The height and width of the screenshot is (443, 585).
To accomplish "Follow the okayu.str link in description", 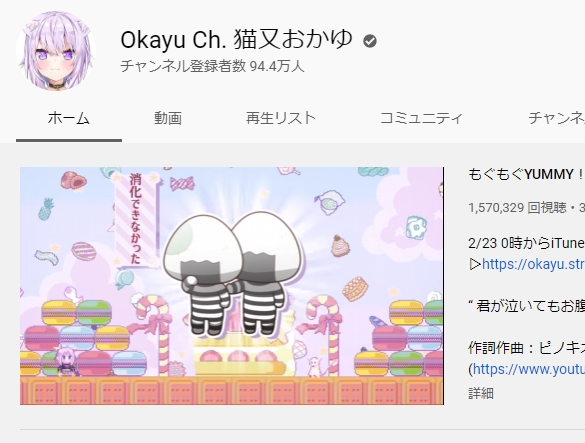I will (533, 264).
